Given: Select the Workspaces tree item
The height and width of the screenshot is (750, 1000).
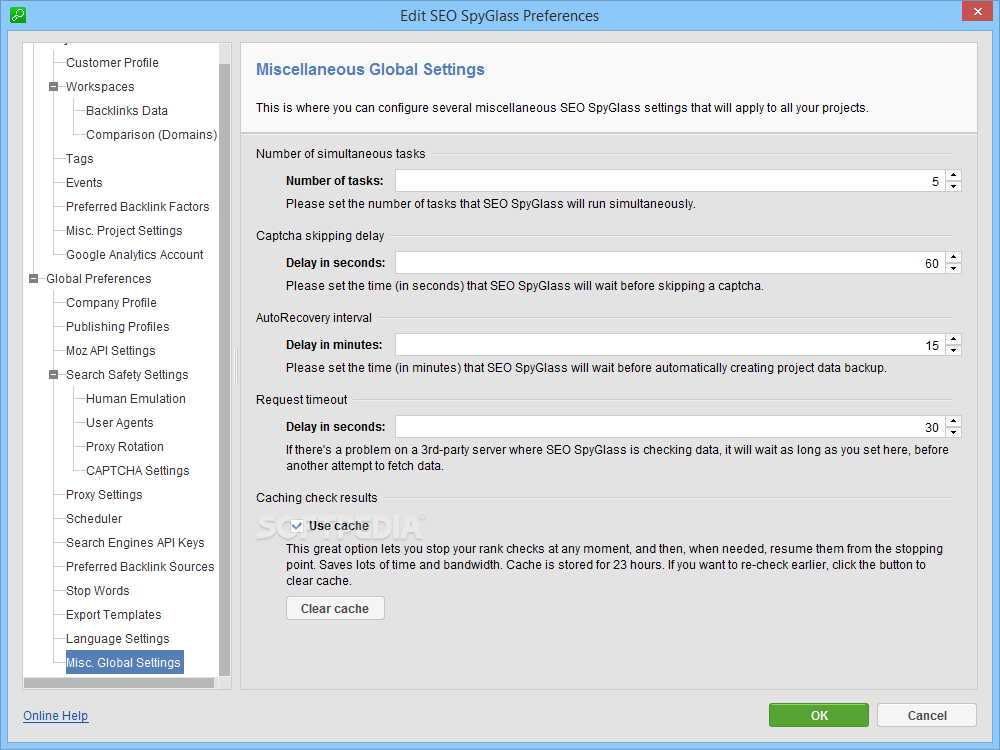Looking at the screenshot, I should coord(100,87).
